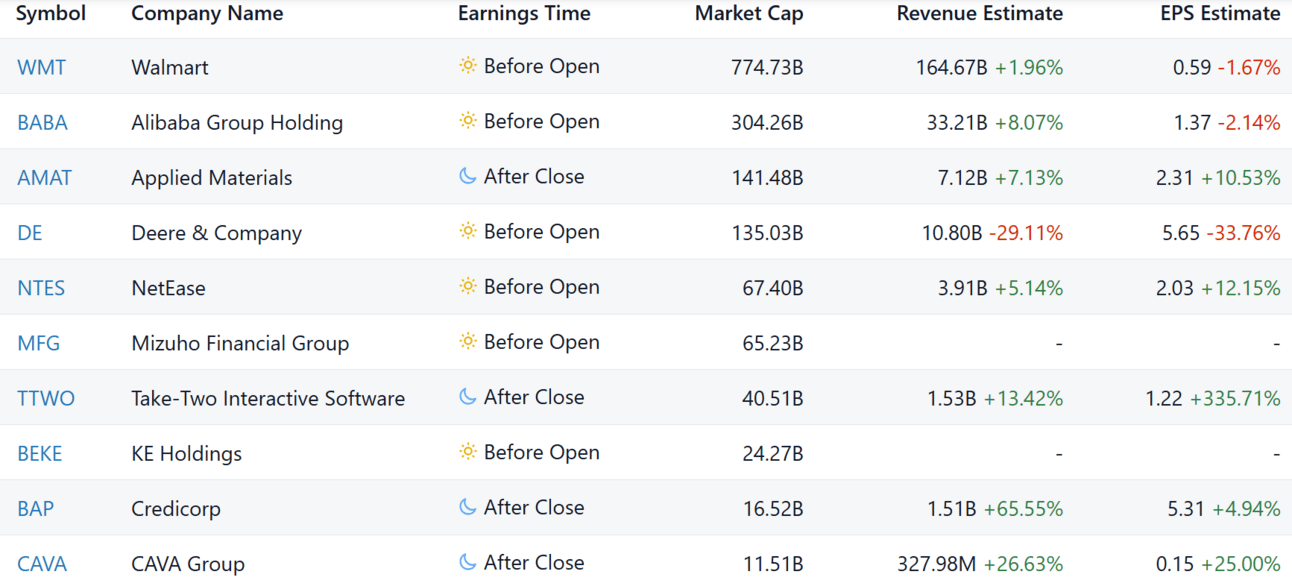Select the NetEase company name

168,288
